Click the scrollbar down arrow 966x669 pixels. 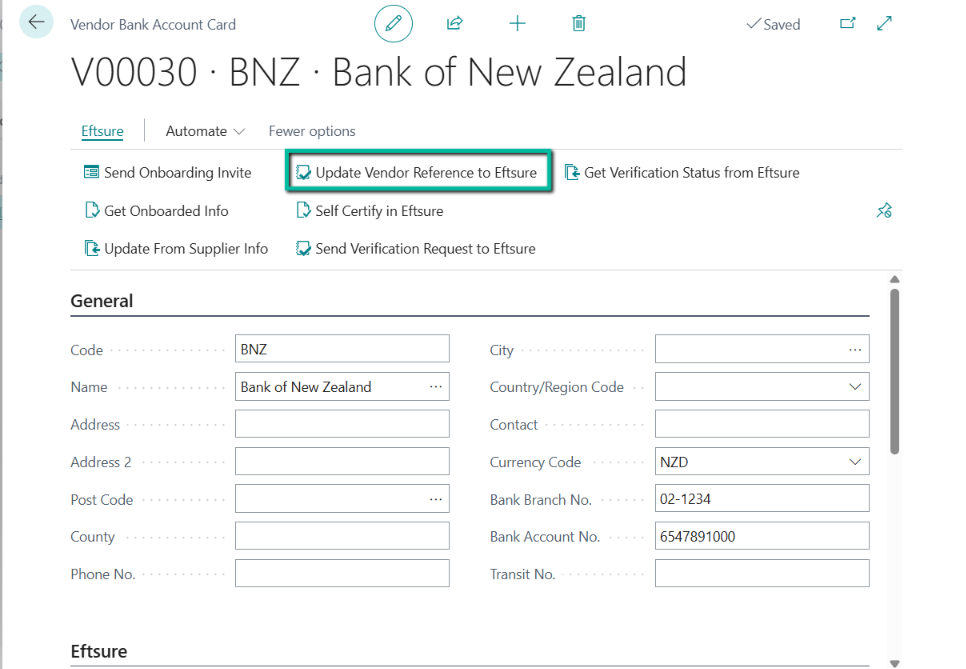click(x=895, y=663)
